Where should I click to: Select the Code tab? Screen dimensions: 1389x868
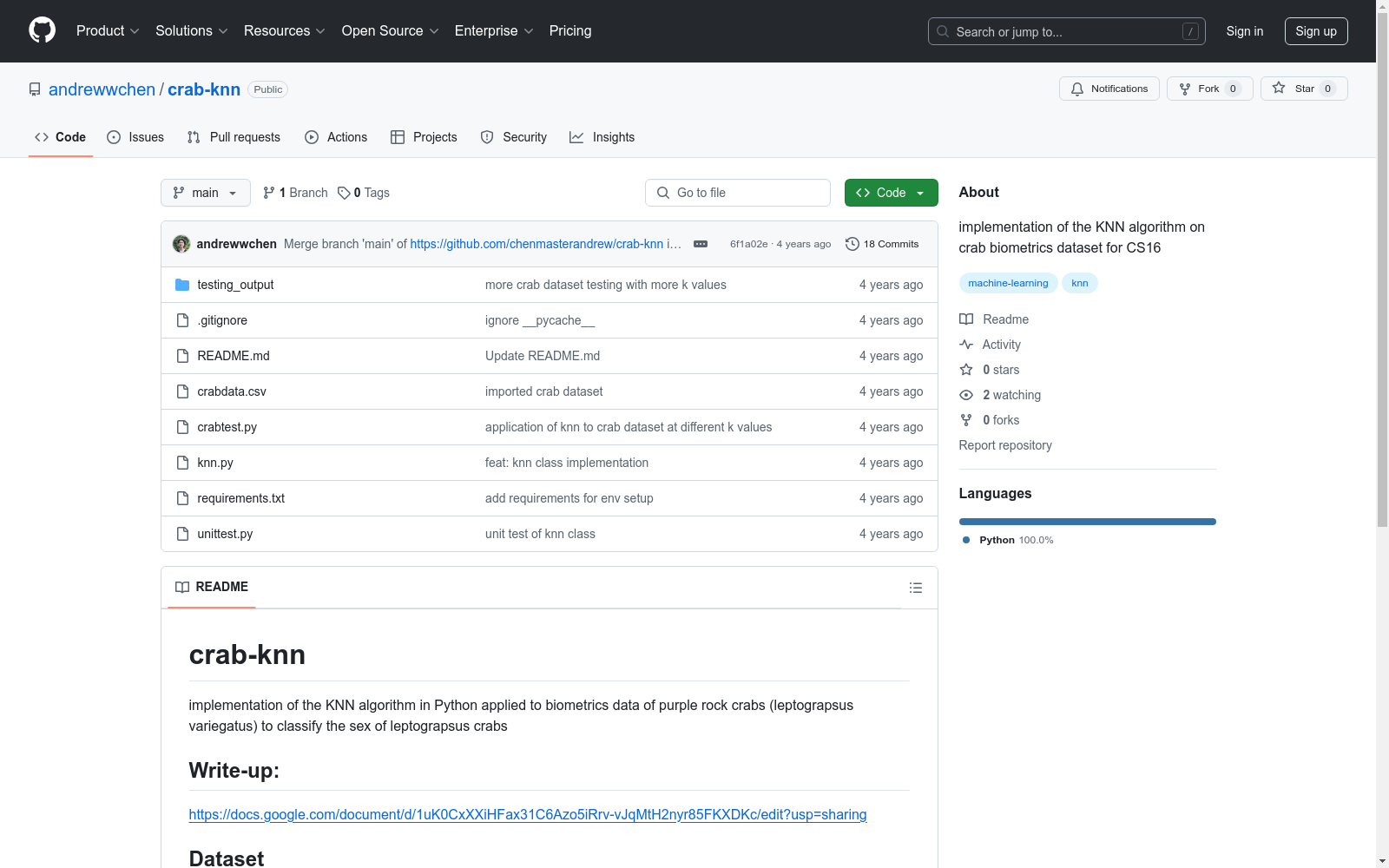point(61,137)
